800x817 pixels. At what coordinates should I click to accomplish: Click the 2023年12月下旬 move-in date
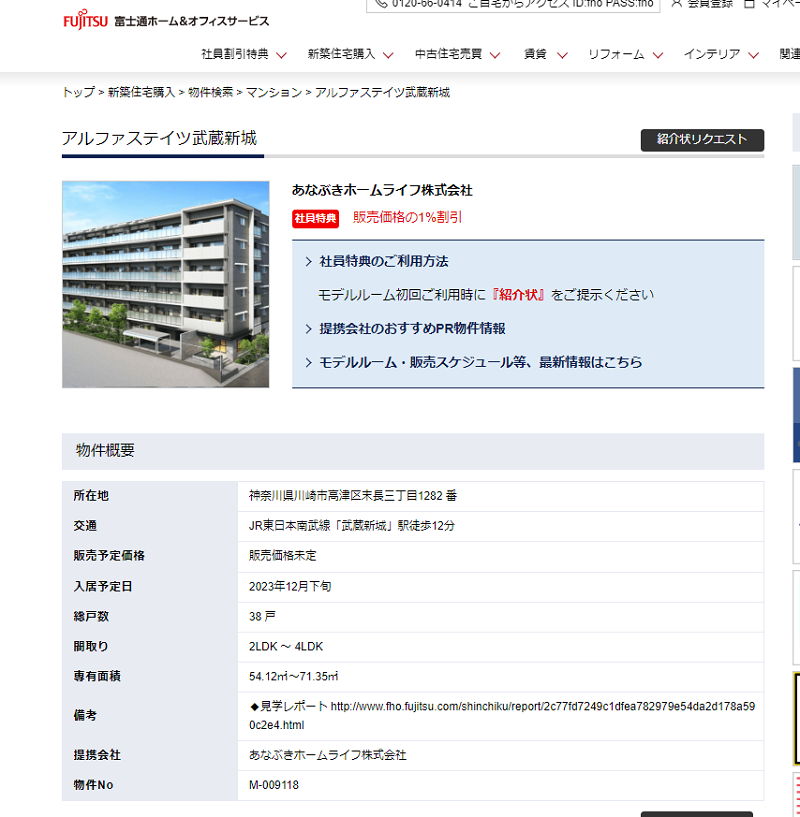pos(290,586)
